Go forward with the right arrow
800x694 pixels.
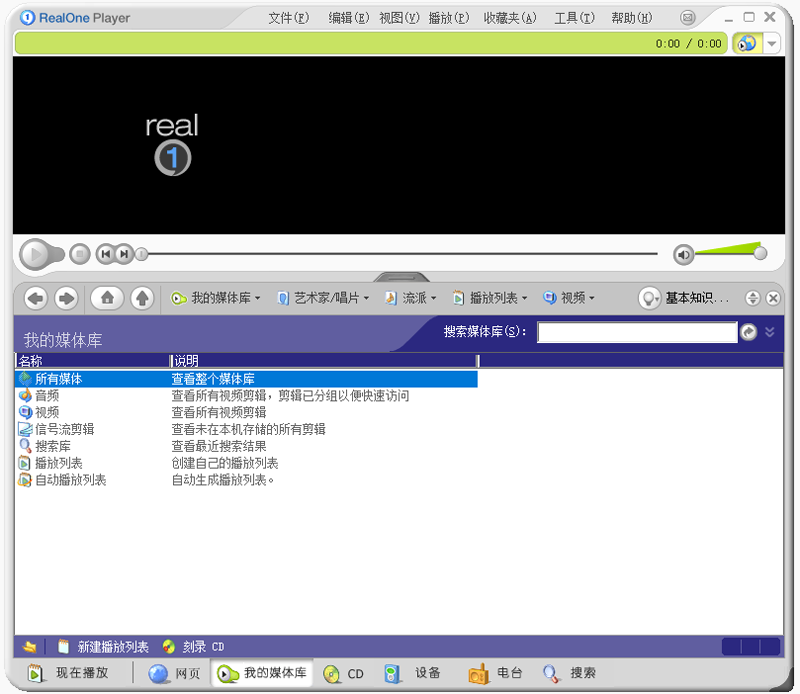click(66, 298)
